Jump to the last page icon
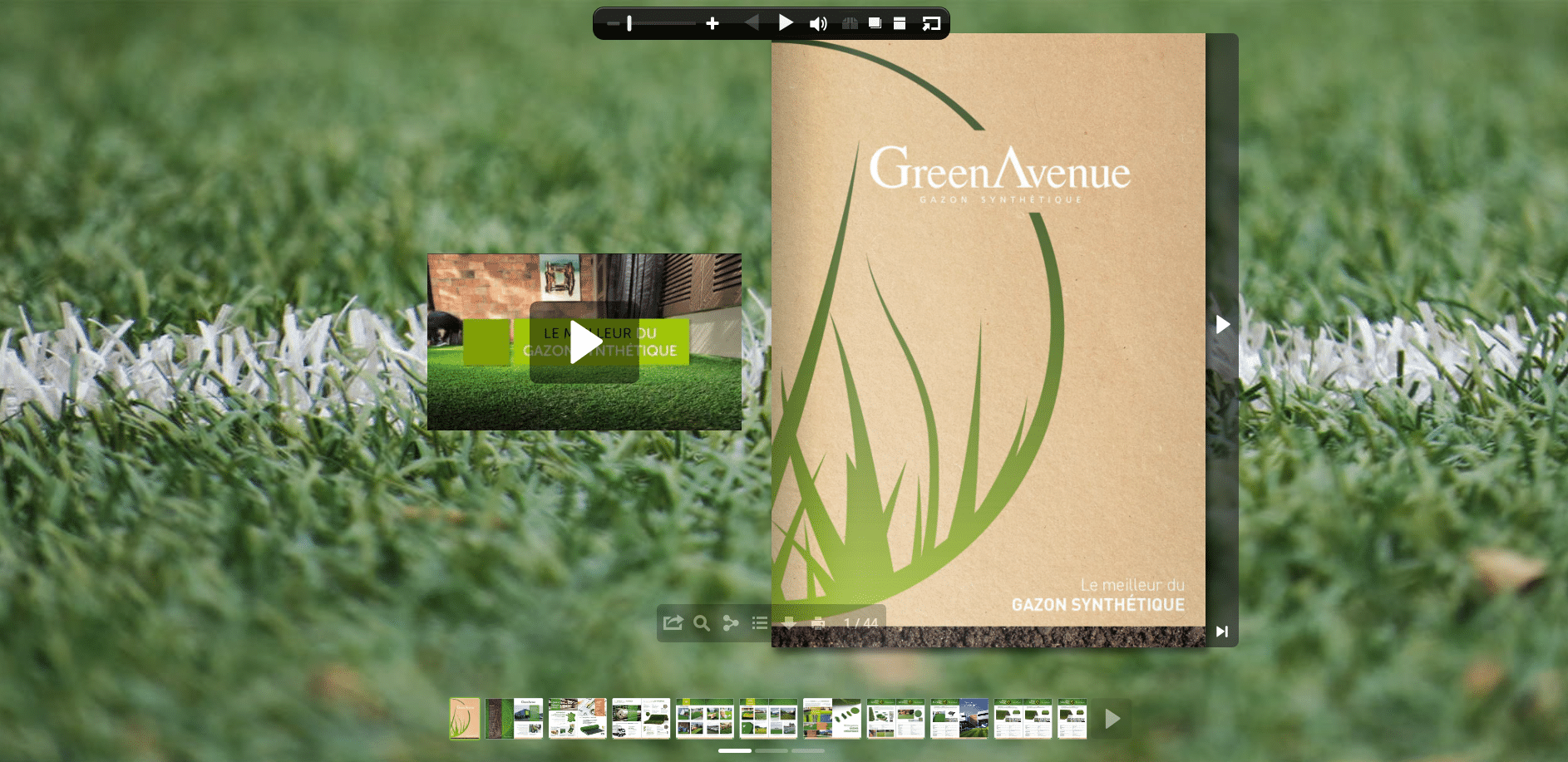This screenshot has height=762, width=1568. click(1222, 632)
